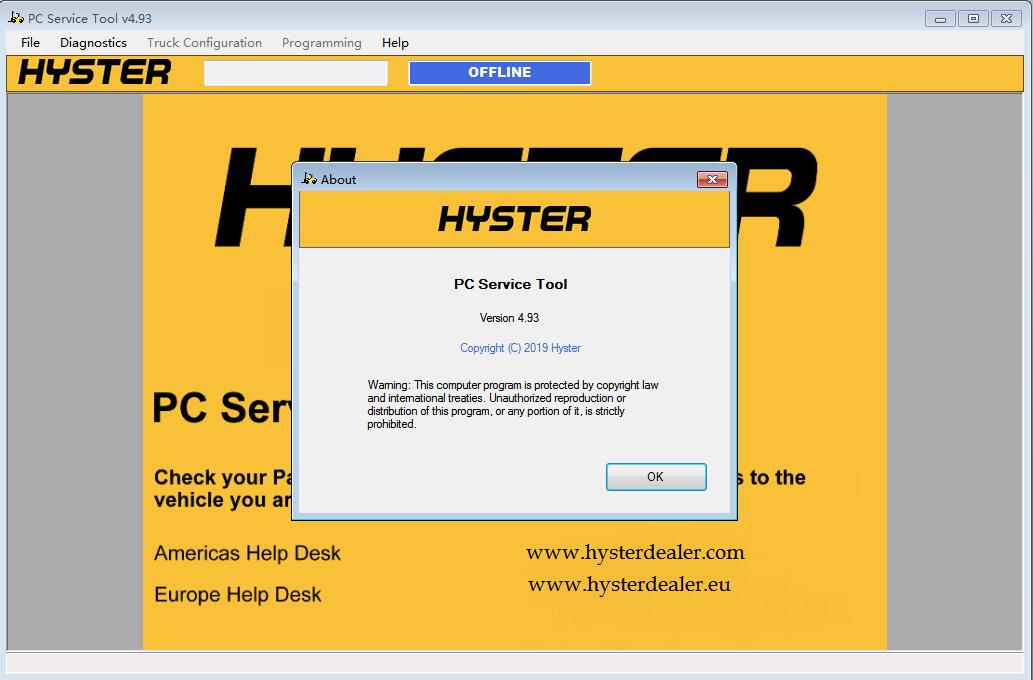Close the About dialog with its red X
Image resolution: width=1033 pixels, height=680 pixels.
click(x=713, y=179)
